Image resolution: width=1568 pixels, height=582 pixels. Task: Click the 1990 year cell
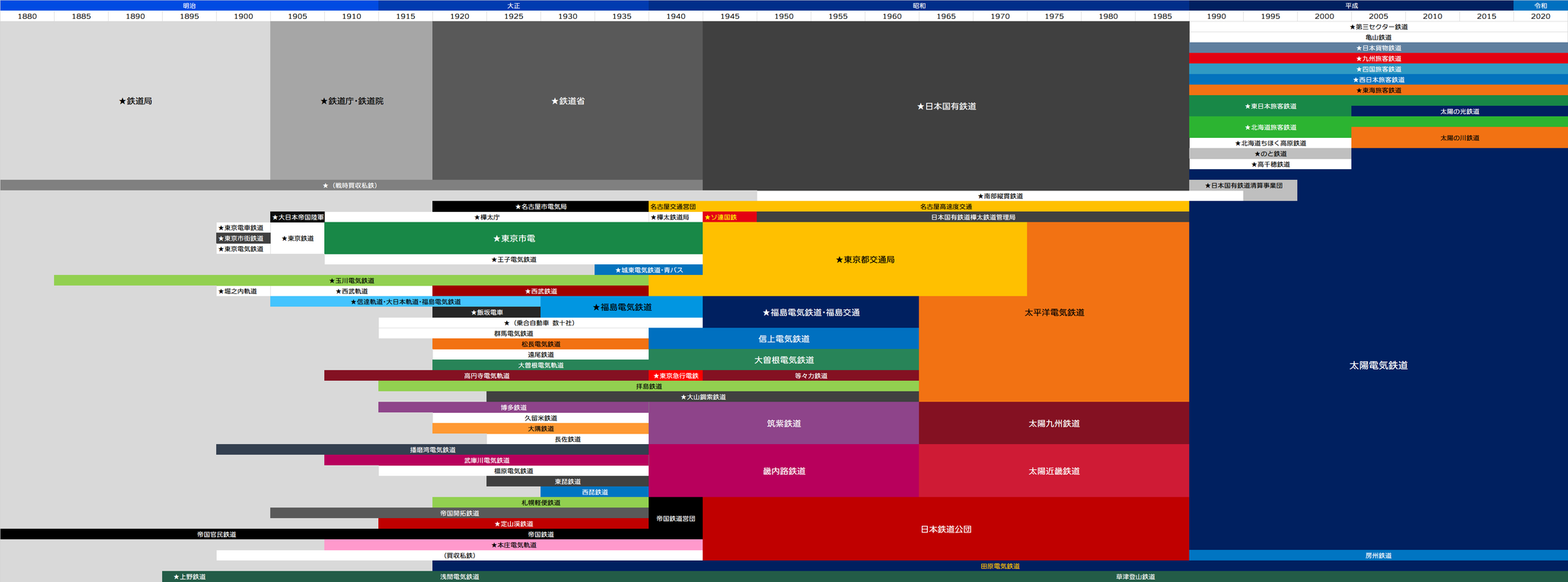(x=1216, y=16)
